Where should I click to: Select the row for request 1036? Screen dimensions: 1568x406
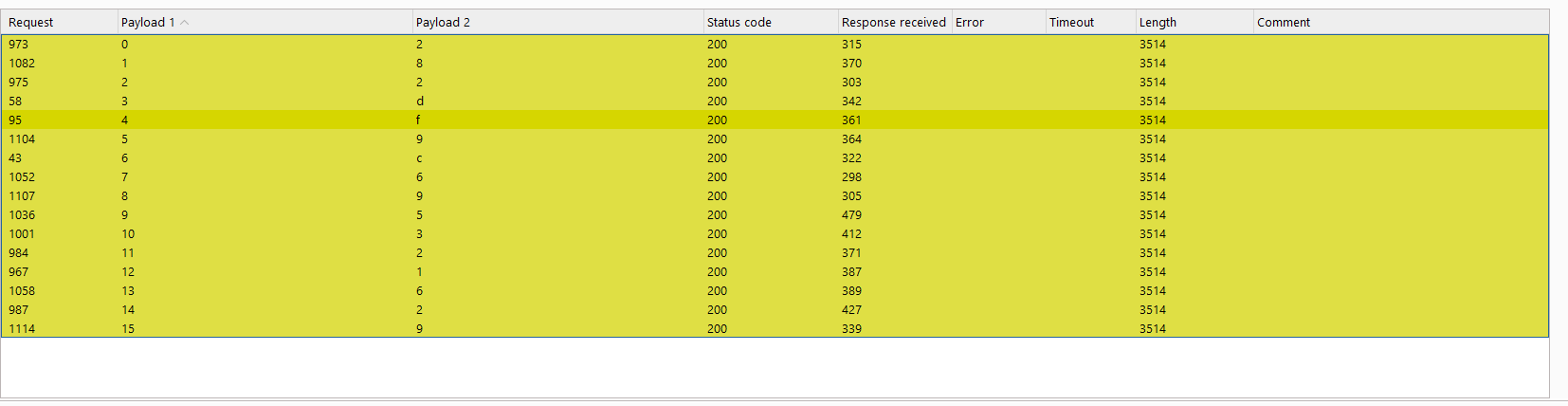pos(22,215)
